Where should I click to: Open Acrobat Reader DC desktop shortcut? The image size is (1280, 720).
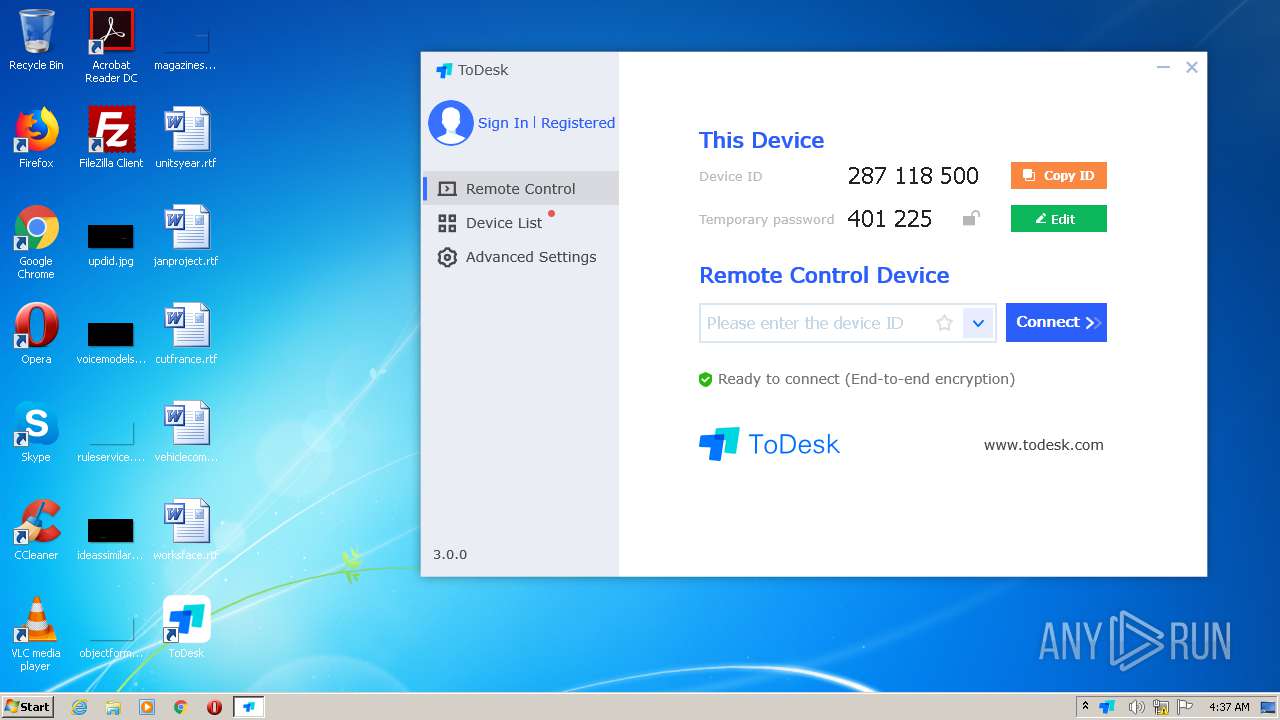click(x=111, y=46)
